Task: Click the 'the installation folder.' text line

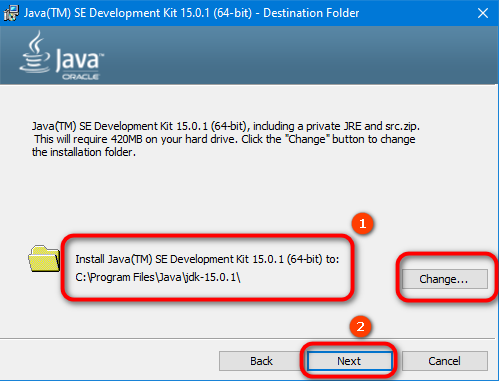Action: (x=84, y=152)
